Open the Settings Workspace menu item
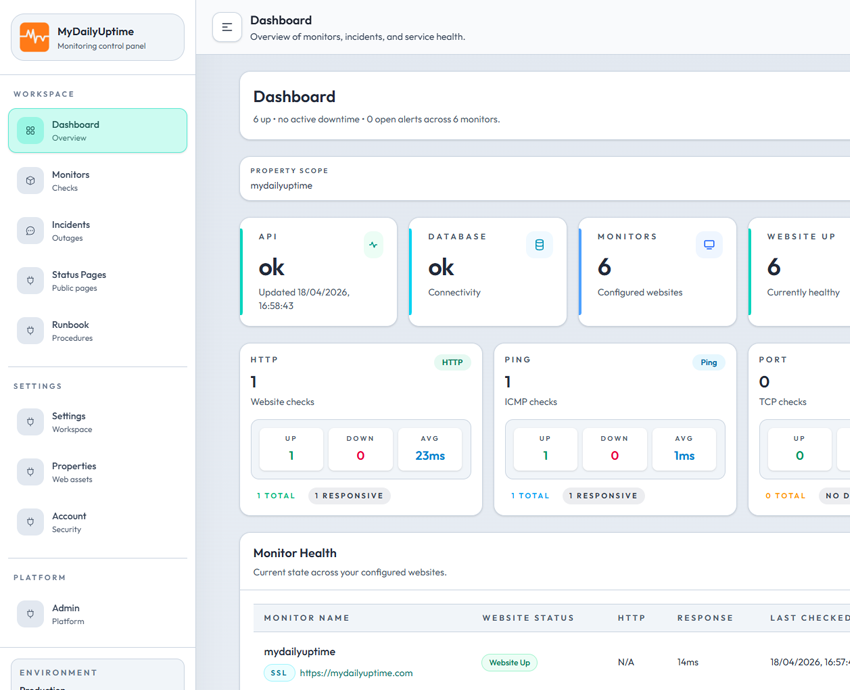 click(x=98, y=422)
